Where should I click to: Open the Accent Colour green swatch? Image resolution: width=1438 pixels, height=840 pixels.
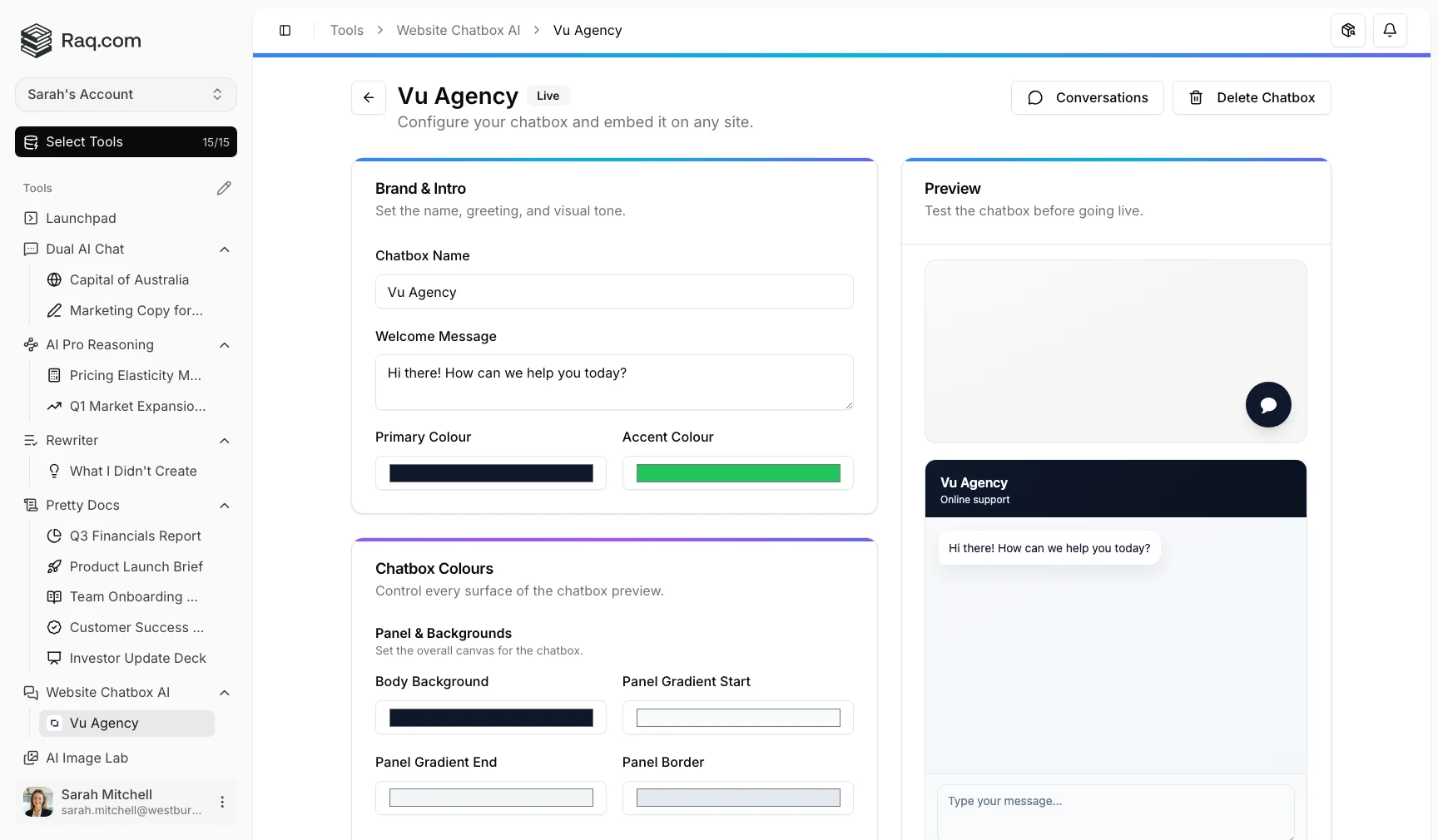[x=737, y=473]
